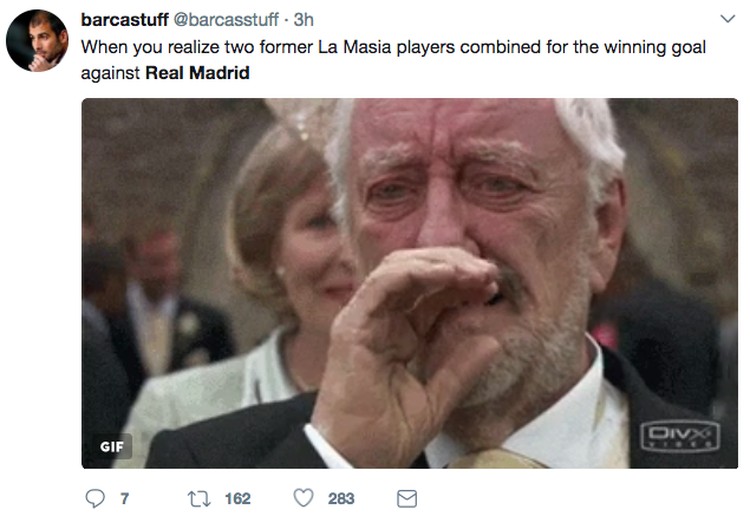Like the tweet with the heart icon

tap(303, 498)
